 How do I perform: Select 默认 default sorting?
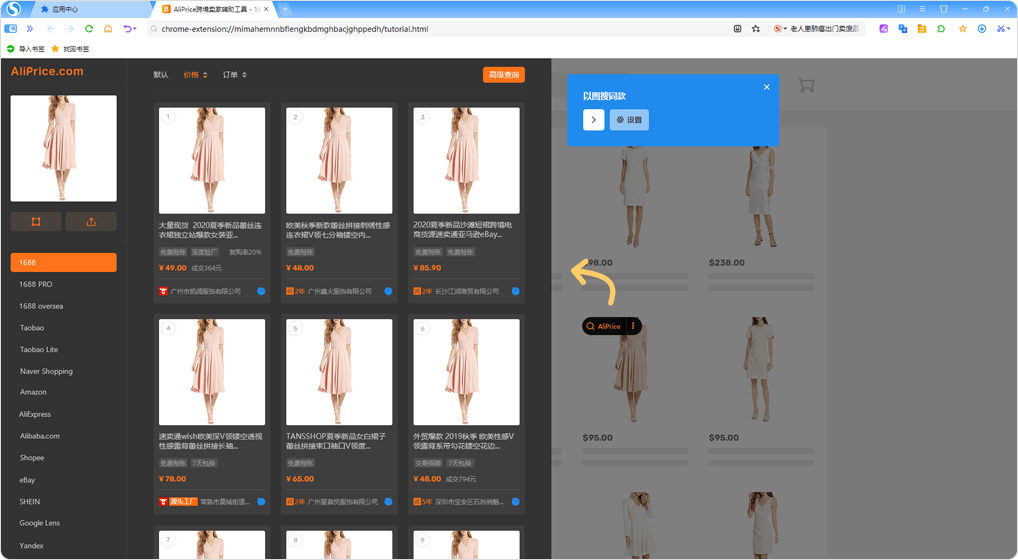161,75
